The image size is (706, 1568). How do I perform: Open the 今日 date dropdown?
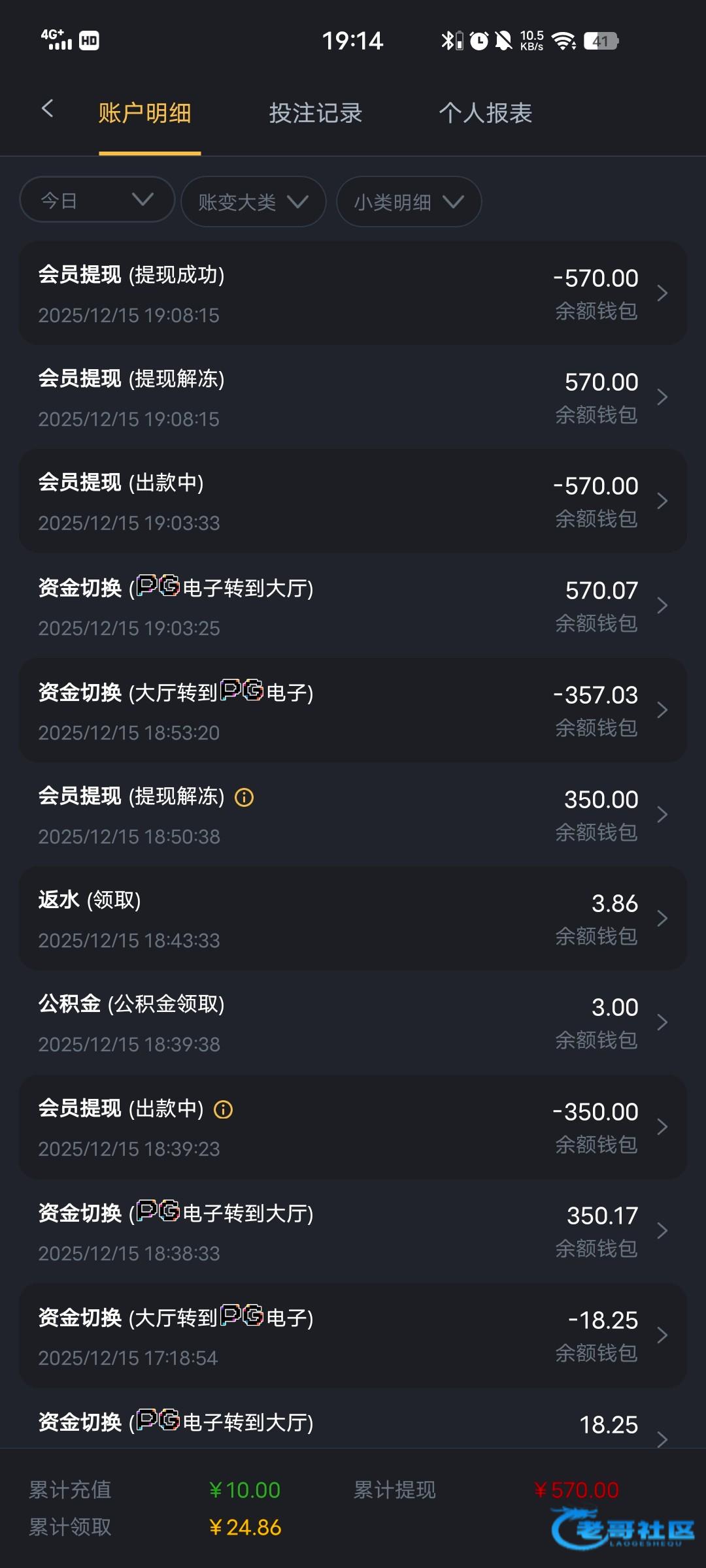(x=97, y=200)
